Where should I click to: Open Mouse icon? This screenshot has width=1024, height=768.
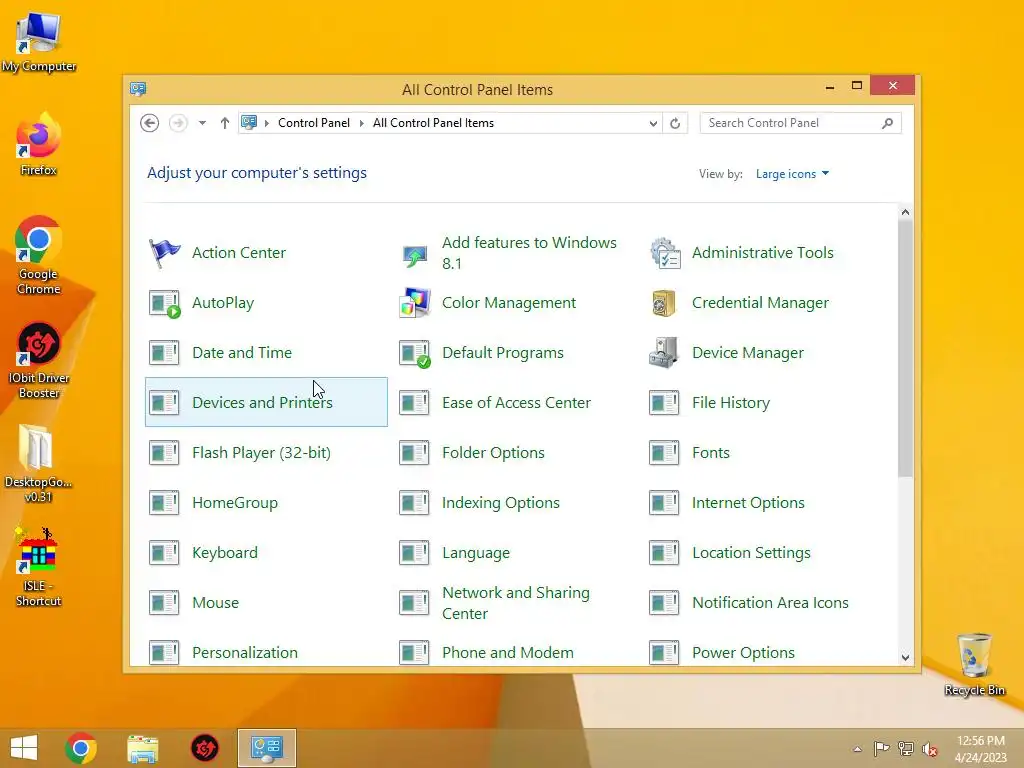(x=165, y=603)
